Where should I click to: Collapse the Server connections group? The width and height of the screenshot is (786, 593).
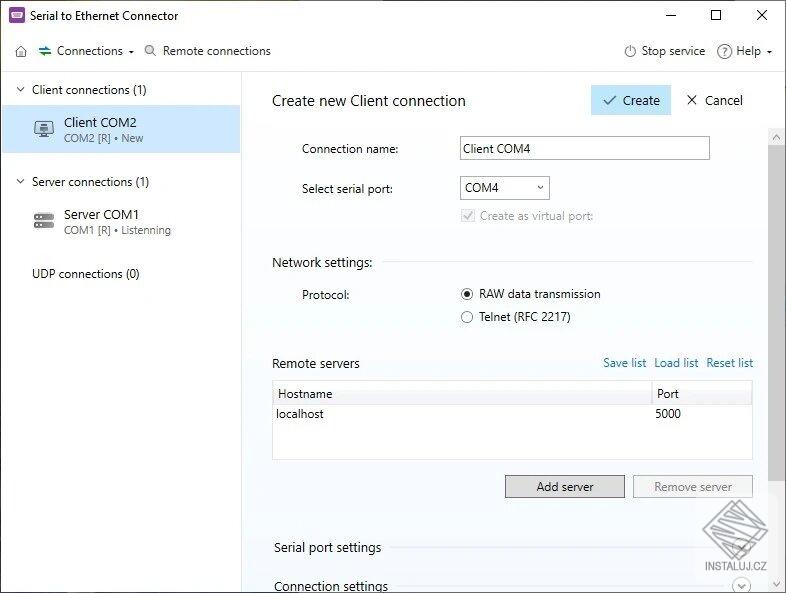click(x=20, y=182)
